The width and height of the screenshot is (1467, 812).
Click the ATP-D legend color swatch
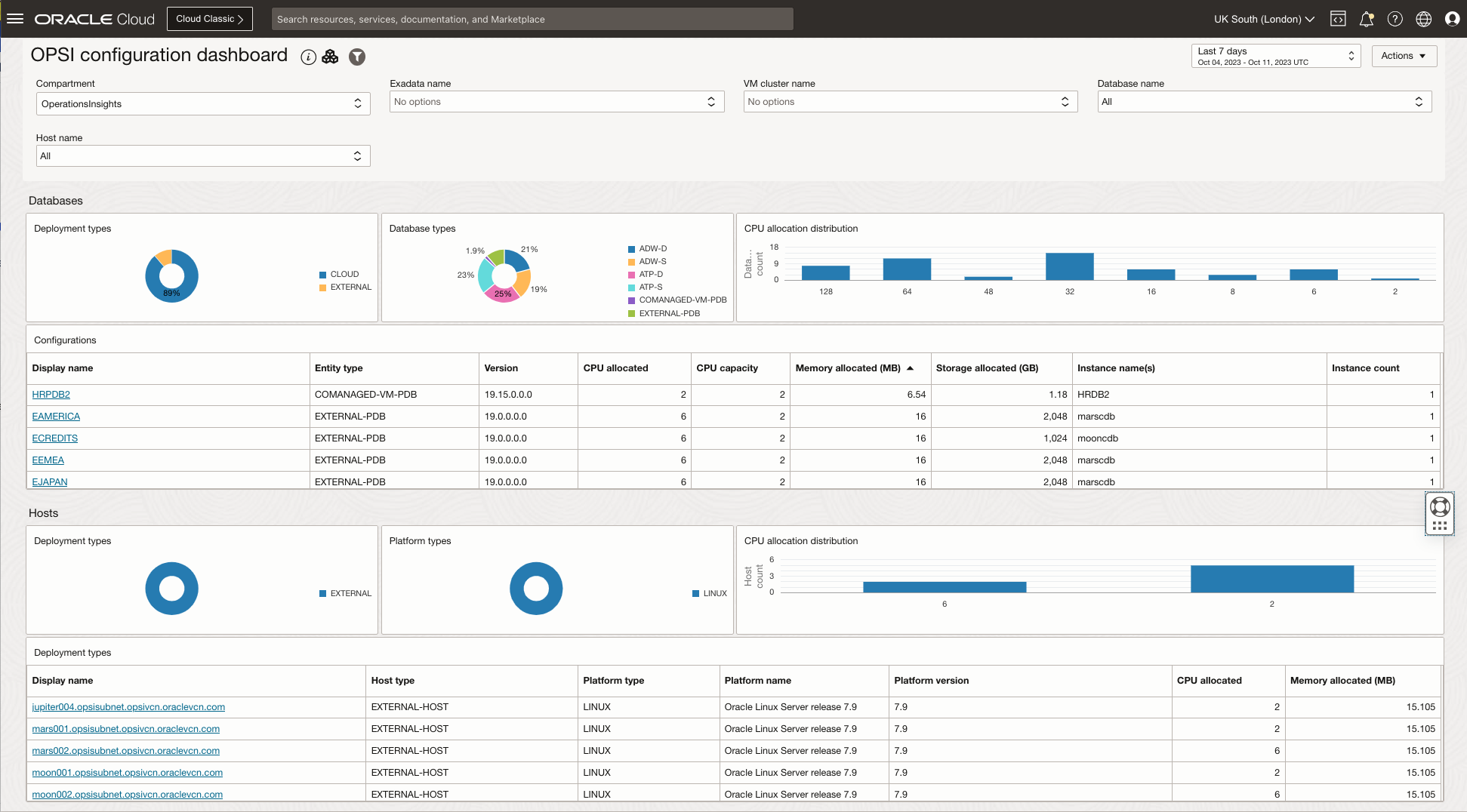click(632, 275)
